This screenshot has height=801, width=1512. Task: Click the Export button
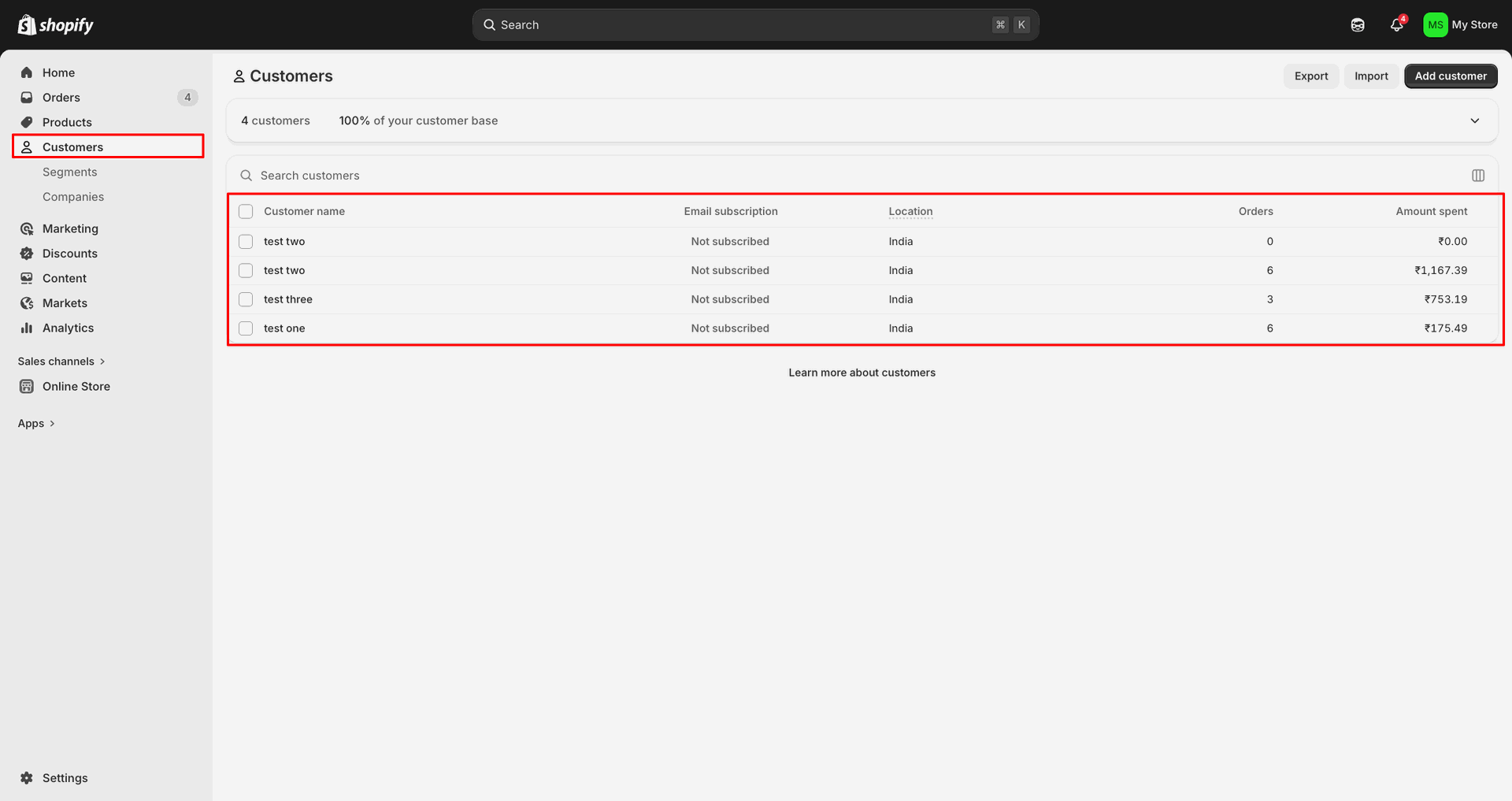click(x=1311, y=76)
